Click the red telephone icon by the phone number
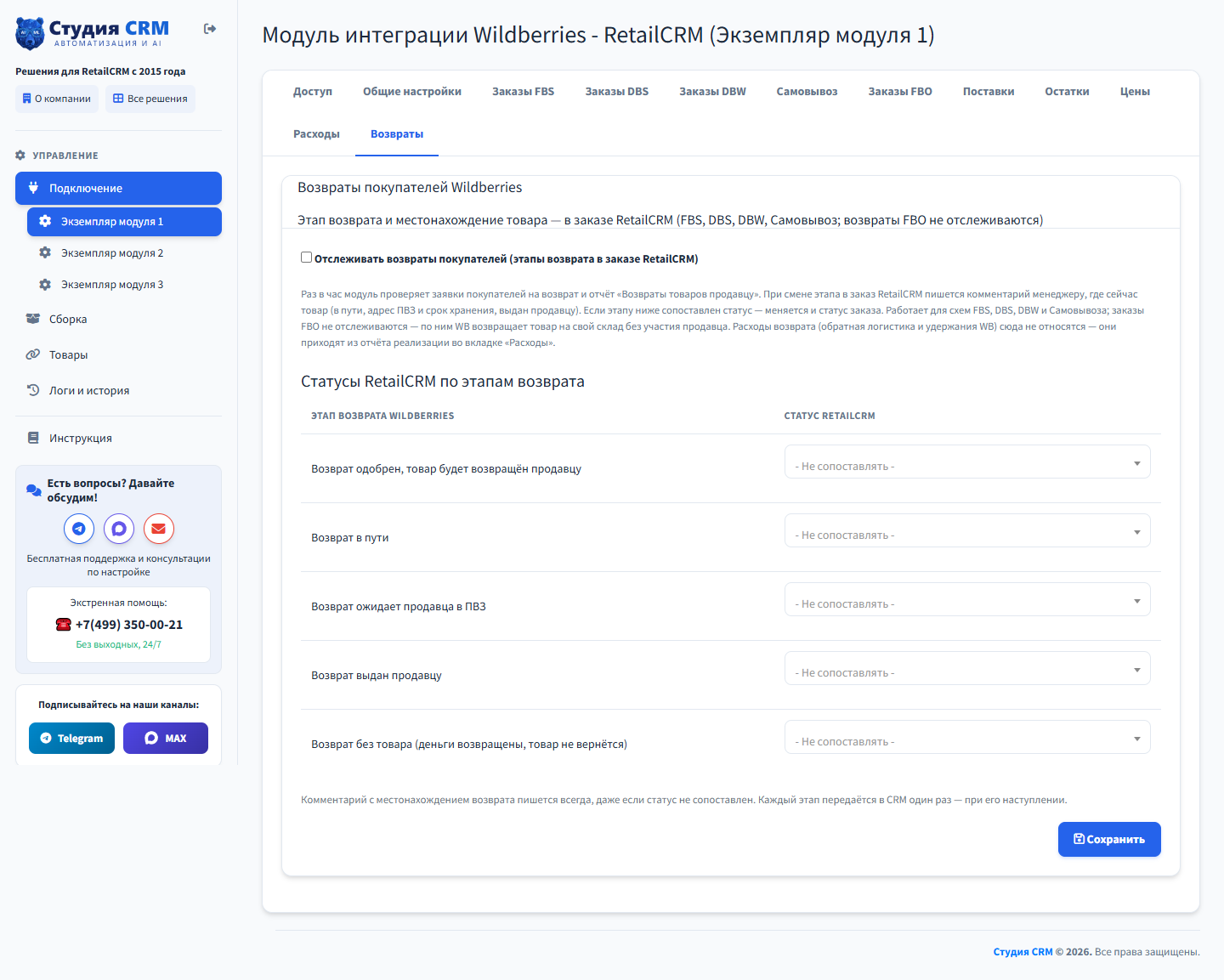Viewport: 1224px width, 980px height. point(63,625)
